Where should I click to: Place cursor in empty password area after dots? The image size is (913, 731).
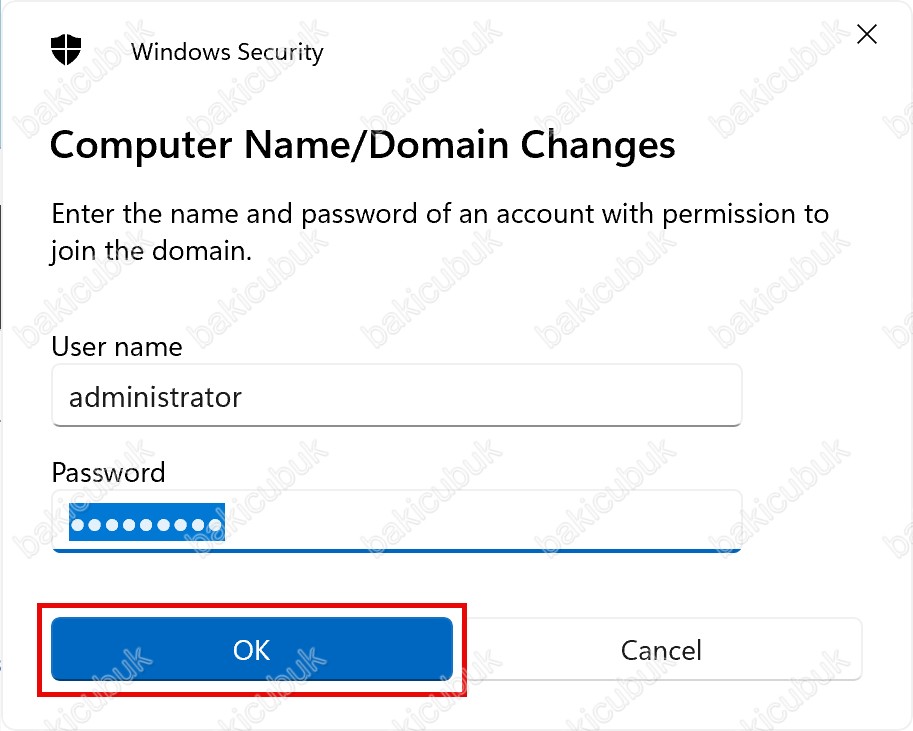(480, 522)
